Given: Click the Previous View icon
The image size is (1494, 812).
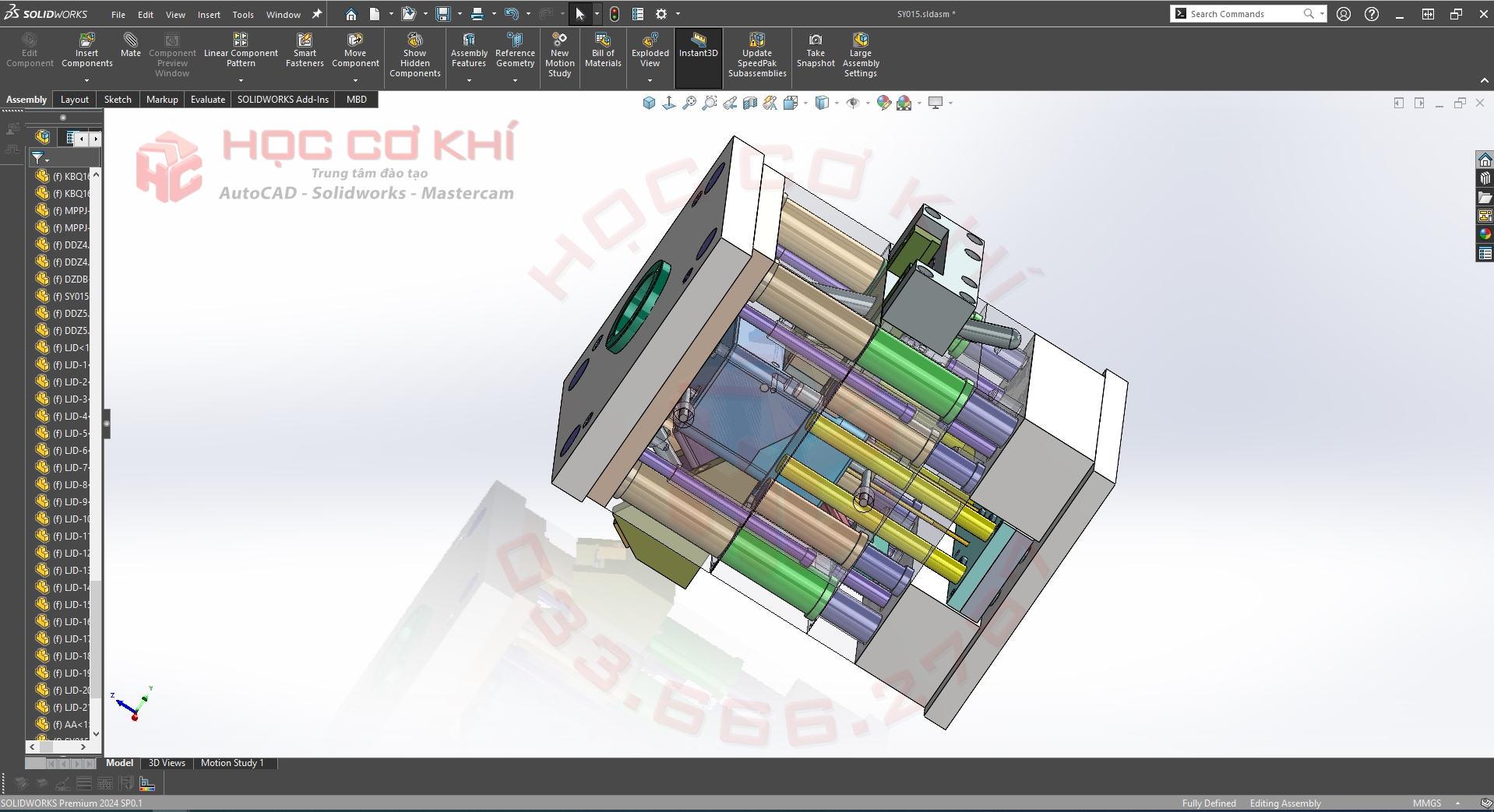Looking at the screenshot, I should click(730, 103).
